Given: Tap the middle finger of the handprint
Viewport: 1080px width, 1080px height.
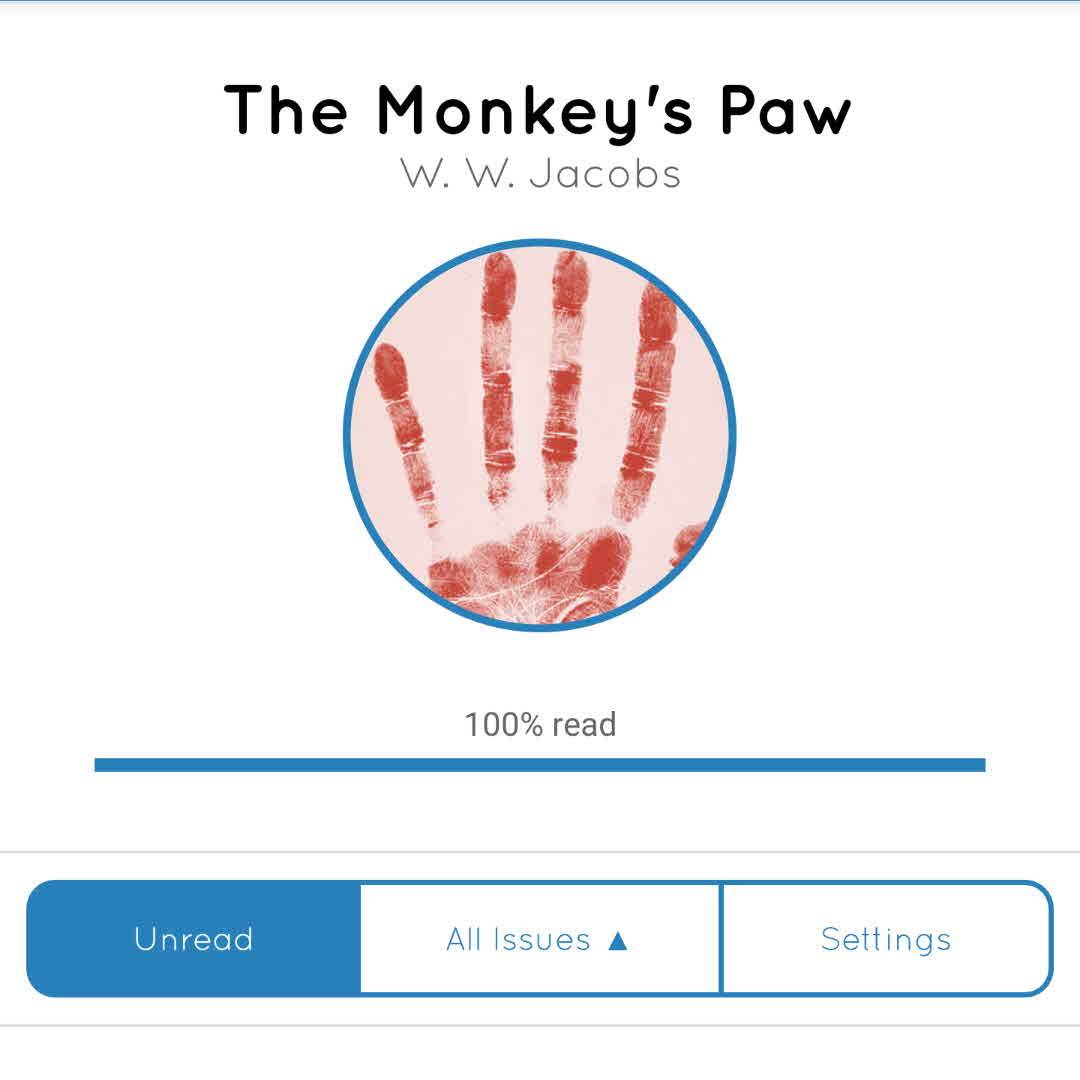Looking at the screenshot, I should point(566,372).
